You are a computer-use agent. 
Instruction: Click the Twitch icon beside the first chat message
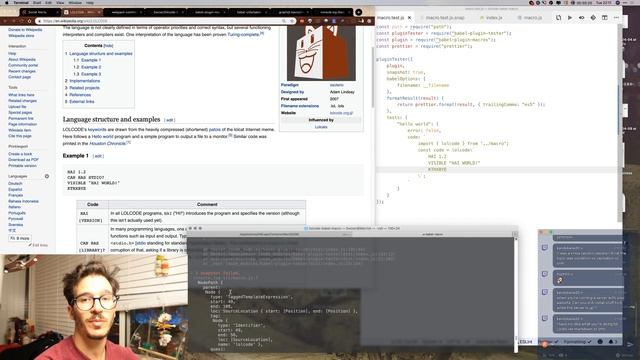coord(544,248)
